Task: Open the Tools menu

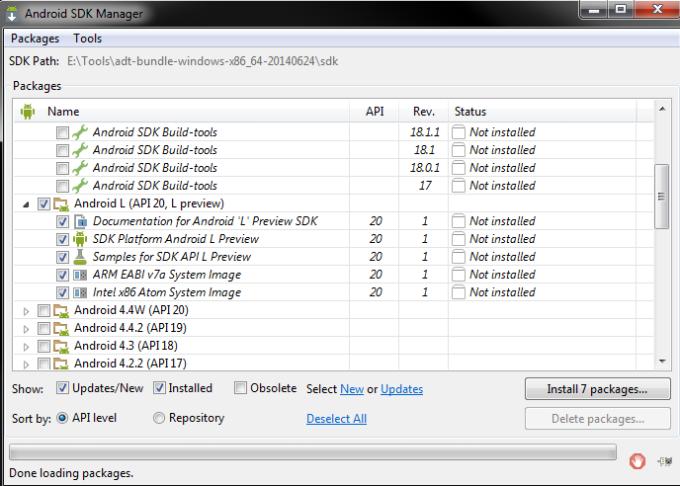Action: 88,39
